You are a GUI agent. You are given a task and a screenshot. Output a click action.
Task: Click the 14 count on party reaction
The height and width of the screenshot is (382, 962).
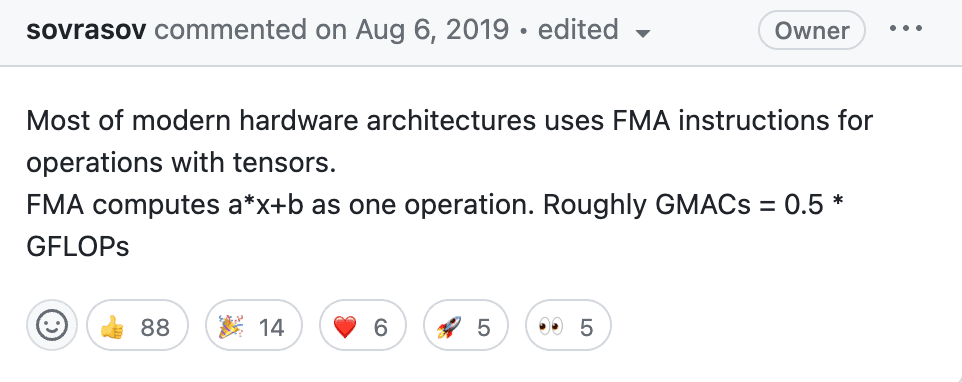[271, 327]
